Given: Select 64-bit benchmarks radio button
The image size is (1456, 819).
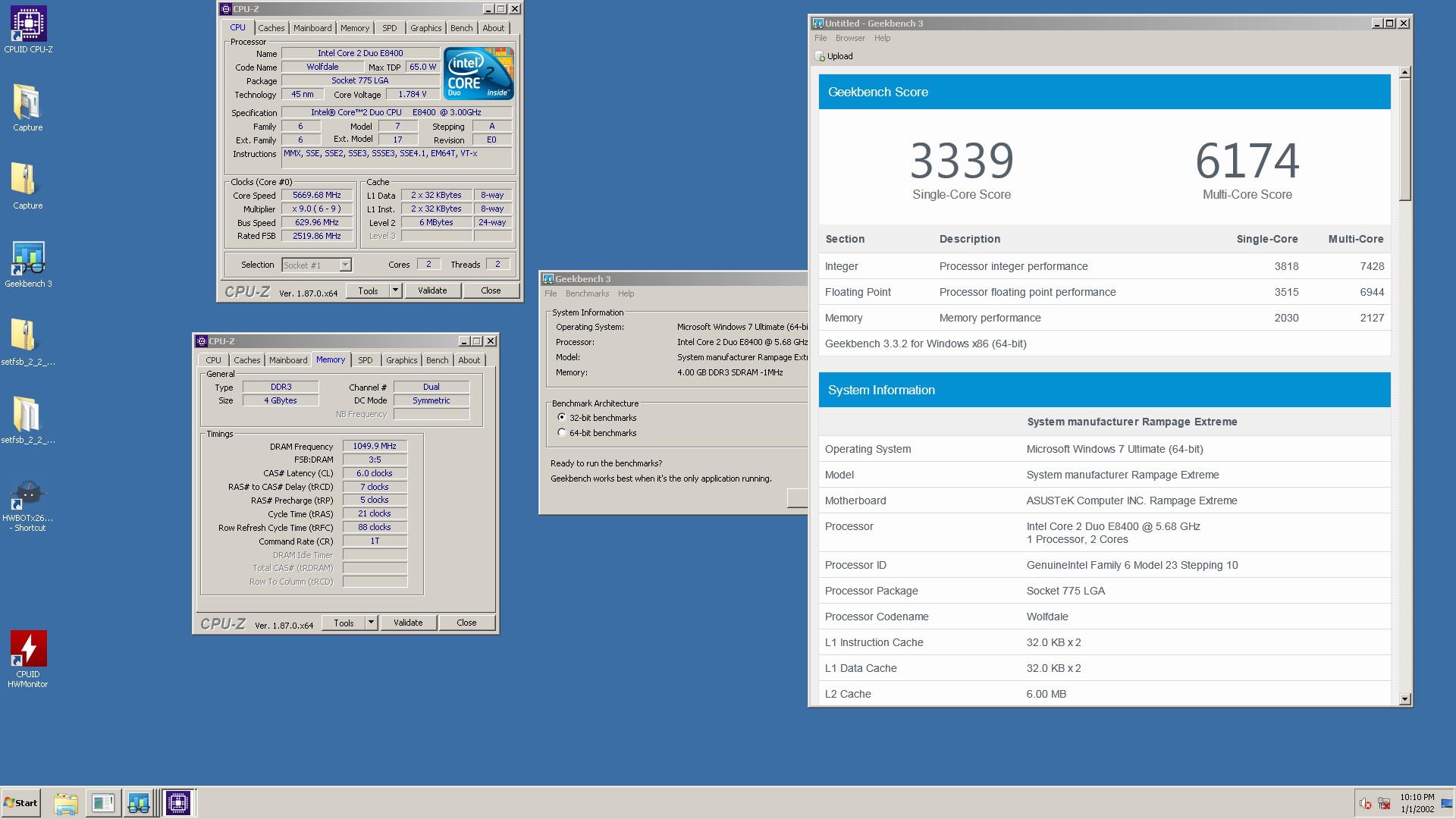Looking at the screenshot, I should click(562, 432).
